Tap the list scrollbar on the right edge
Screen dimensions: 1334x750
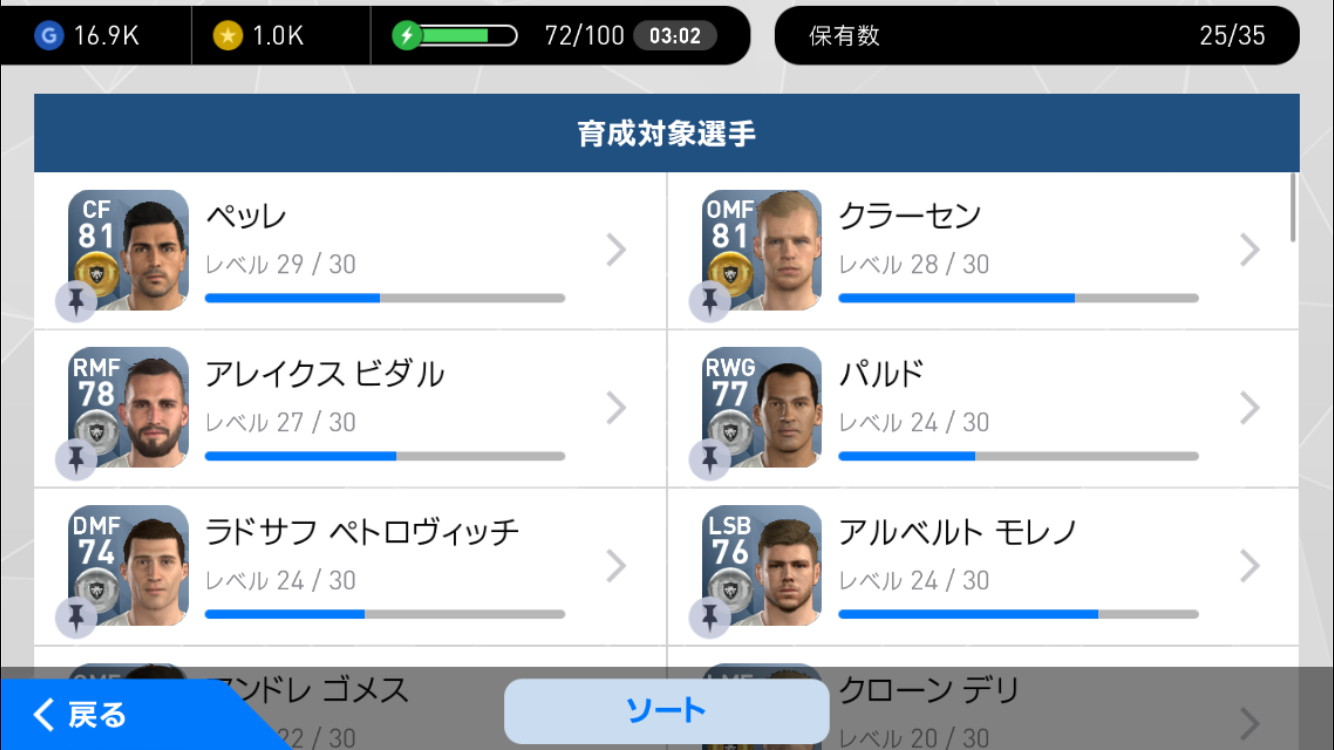pyautogui.click(x=1293, y=207)
